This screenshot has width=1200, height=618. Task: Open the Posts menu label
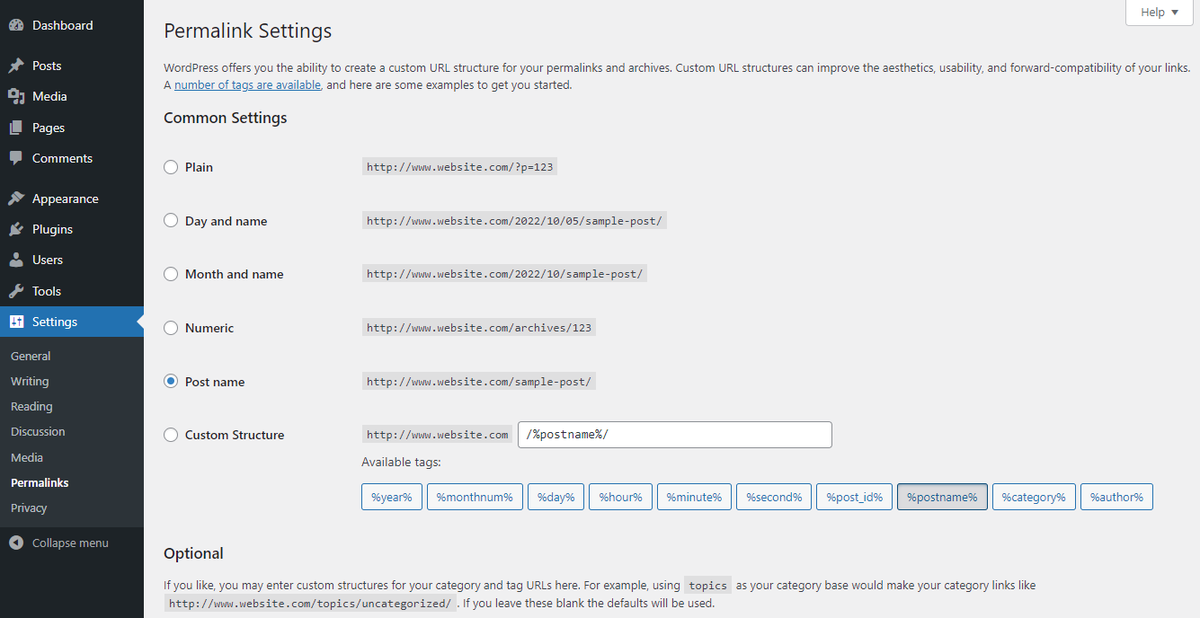tap(47, 66)
